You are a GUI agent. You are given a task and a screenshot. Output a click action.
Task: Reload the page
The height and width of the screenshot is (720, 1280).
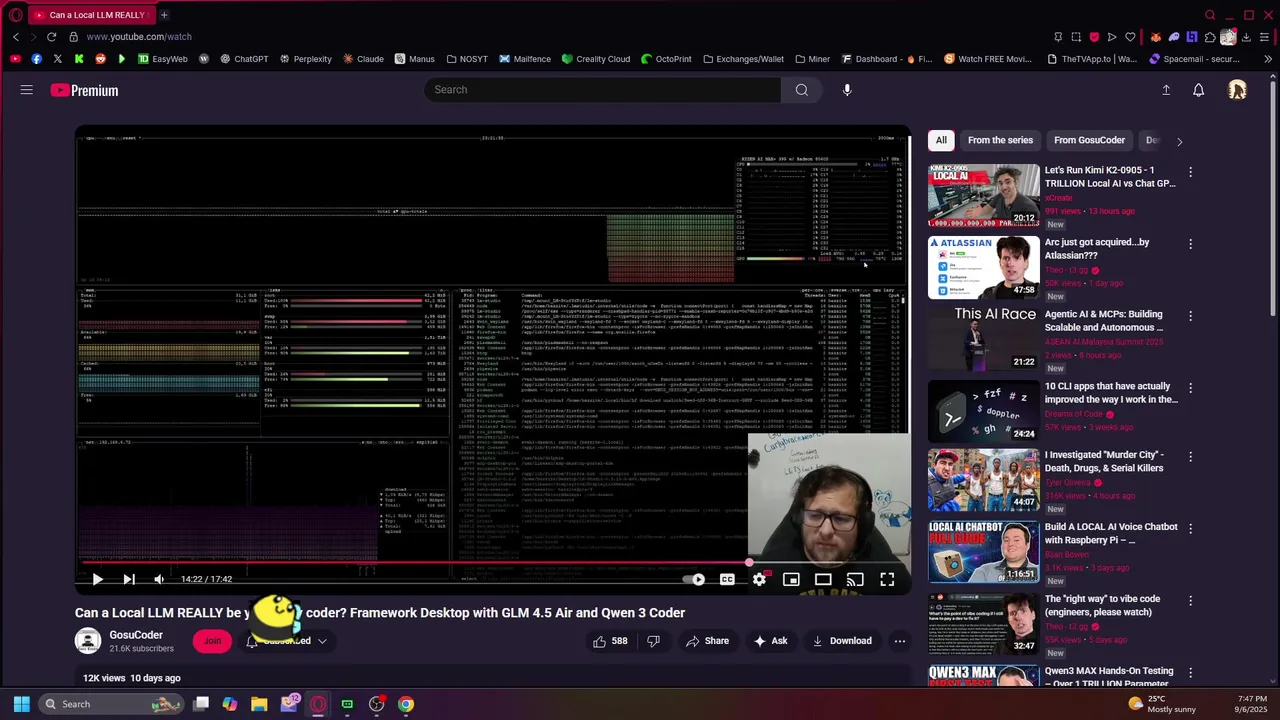coord(52,37)
